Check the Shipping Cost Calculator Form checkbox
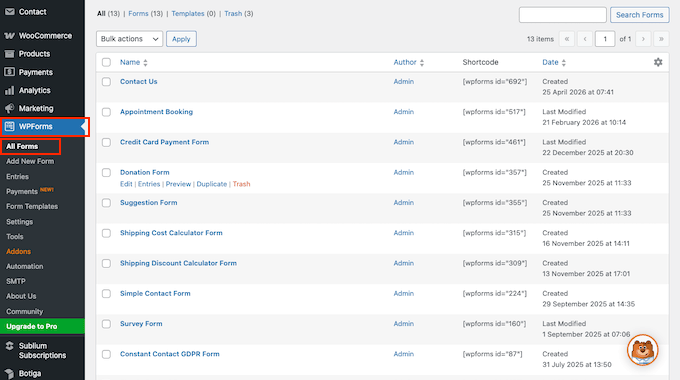The width and height of the screenshot is (680, 380). [106, 233]
